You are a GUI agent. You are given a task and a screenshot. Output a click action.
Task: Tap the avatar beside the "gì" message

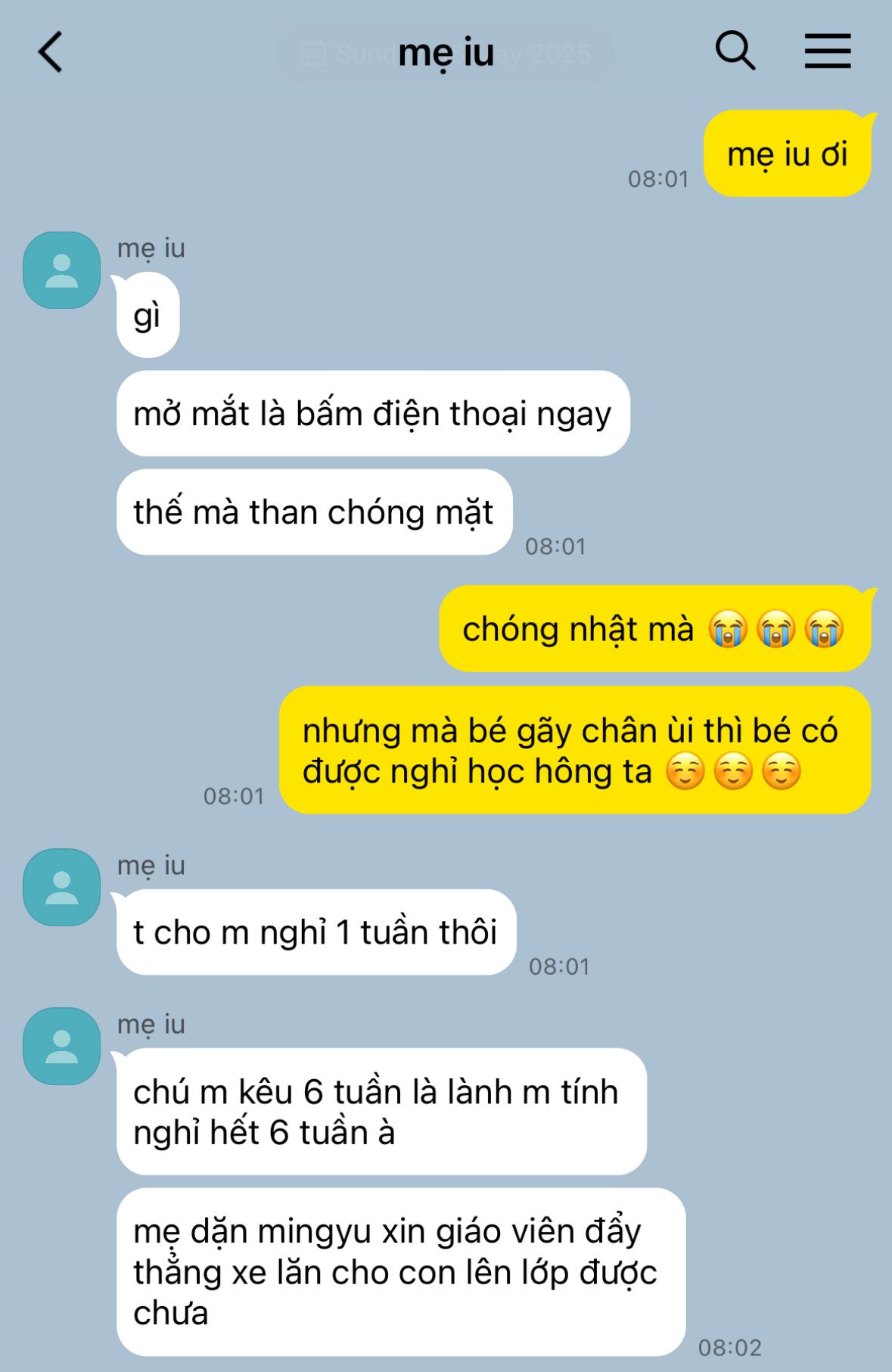point(61,270)
